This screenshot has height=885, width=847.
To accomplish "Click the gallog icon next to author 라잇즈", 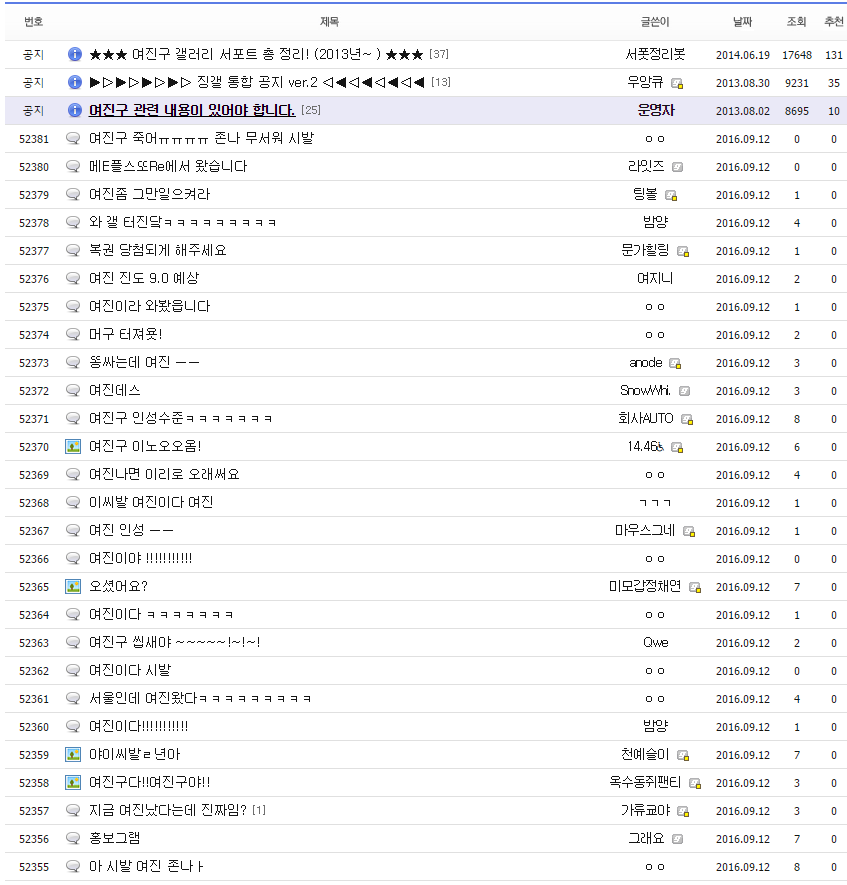I will [x=678, y=167].
